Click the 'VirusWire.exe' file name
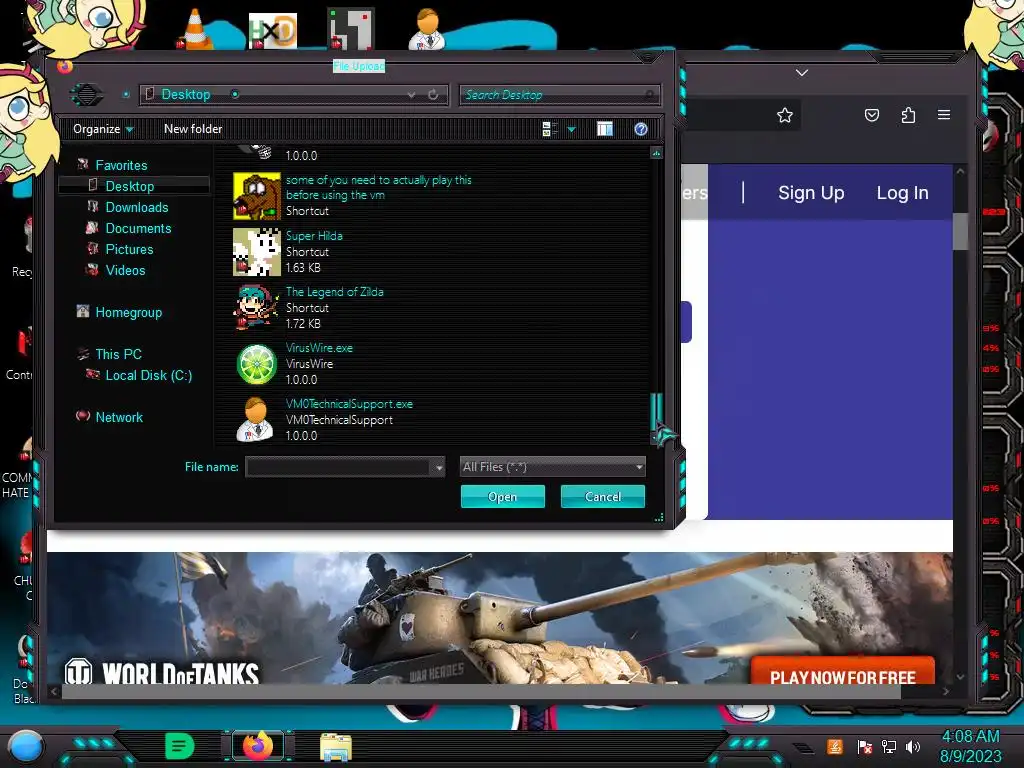 [x=319, y=348]
